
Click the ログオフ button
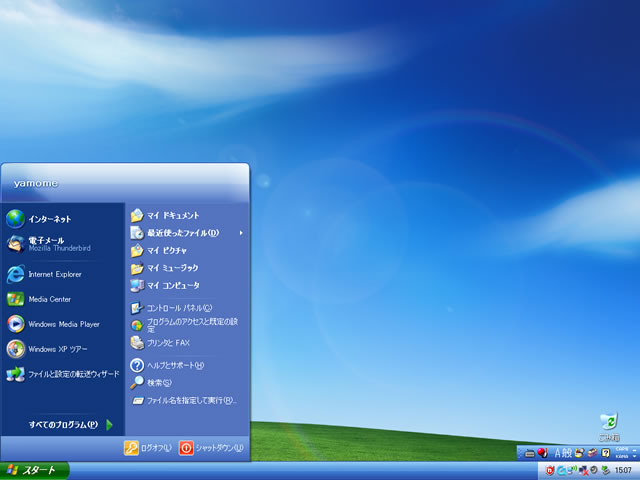(148, 448)
